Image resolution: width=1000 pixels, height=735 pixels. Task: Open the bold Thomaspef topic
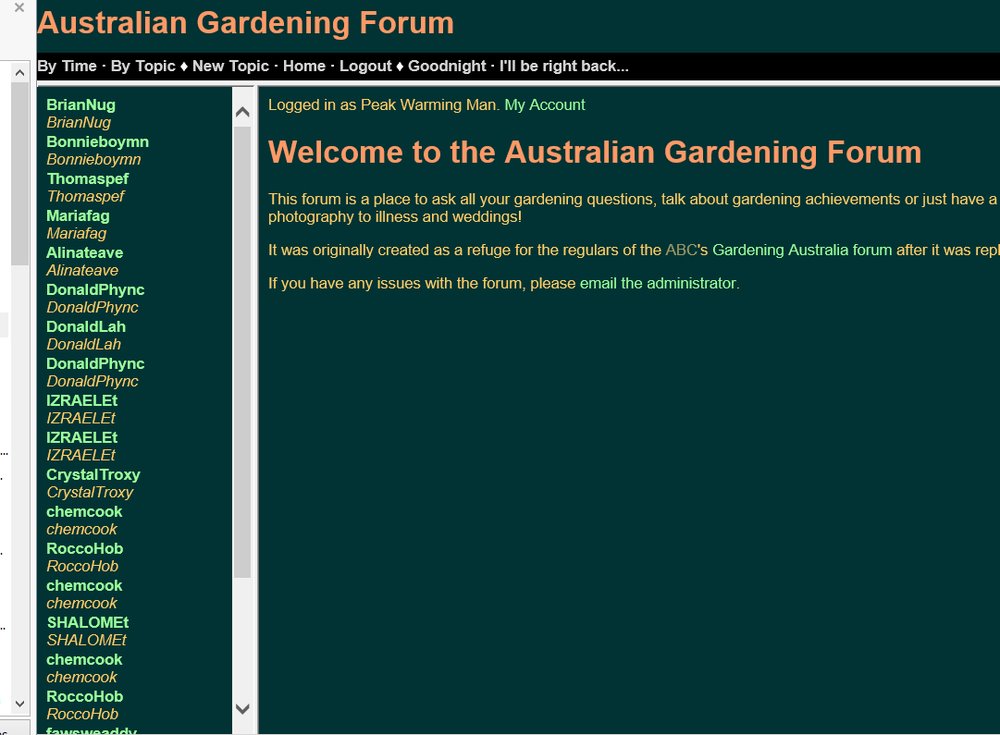(x=87, y=179)
